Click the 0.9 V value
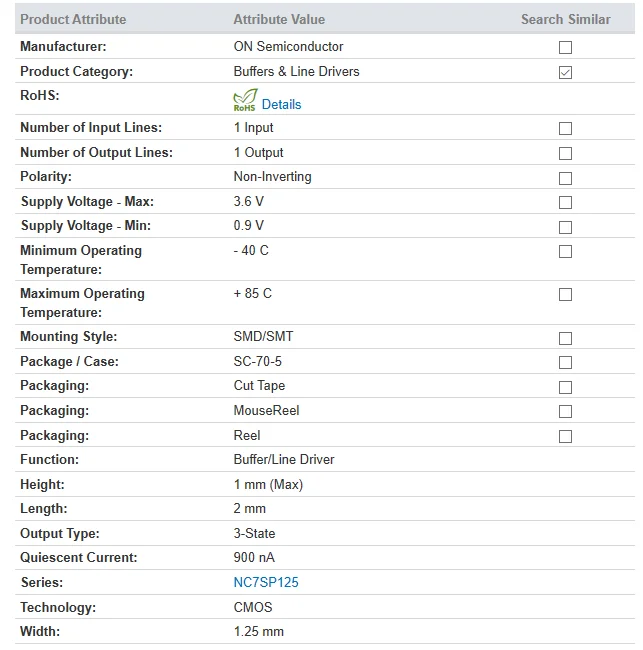Image resolution: width=643 pixels, height=650 pixels. [x=248, y=226]
